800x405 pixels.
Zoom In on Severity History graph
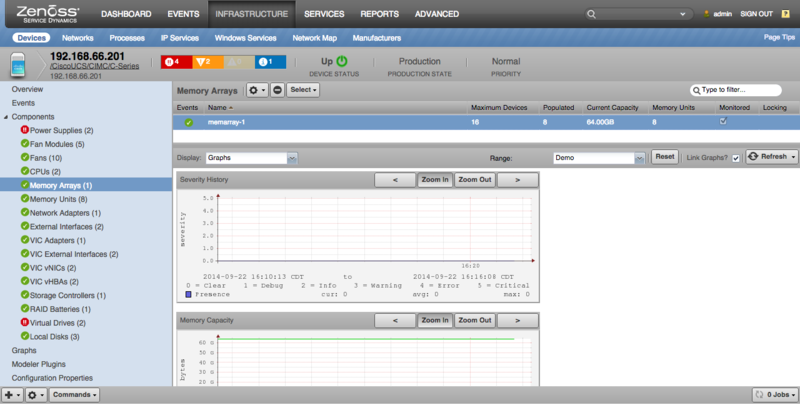click(x=435, y=180)
